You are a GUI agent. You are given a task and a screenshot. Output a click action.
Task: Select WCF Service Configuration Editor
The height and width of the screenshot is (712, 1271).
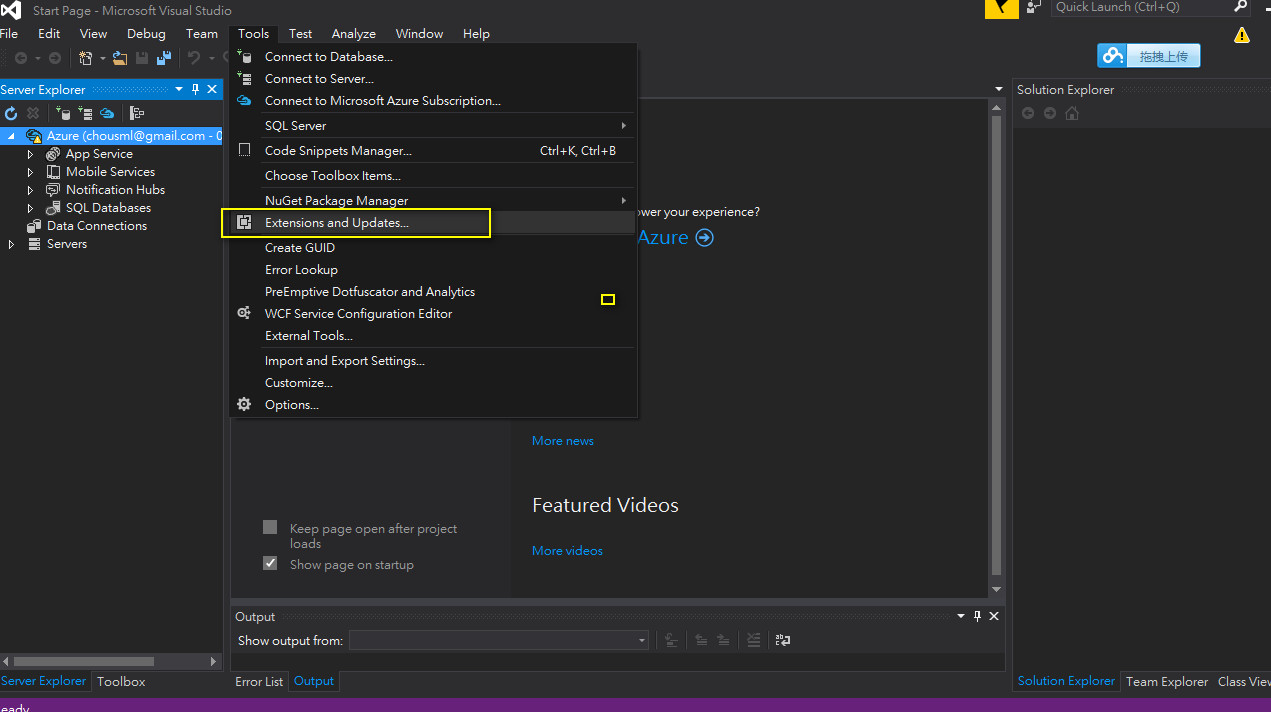[433, 313]
